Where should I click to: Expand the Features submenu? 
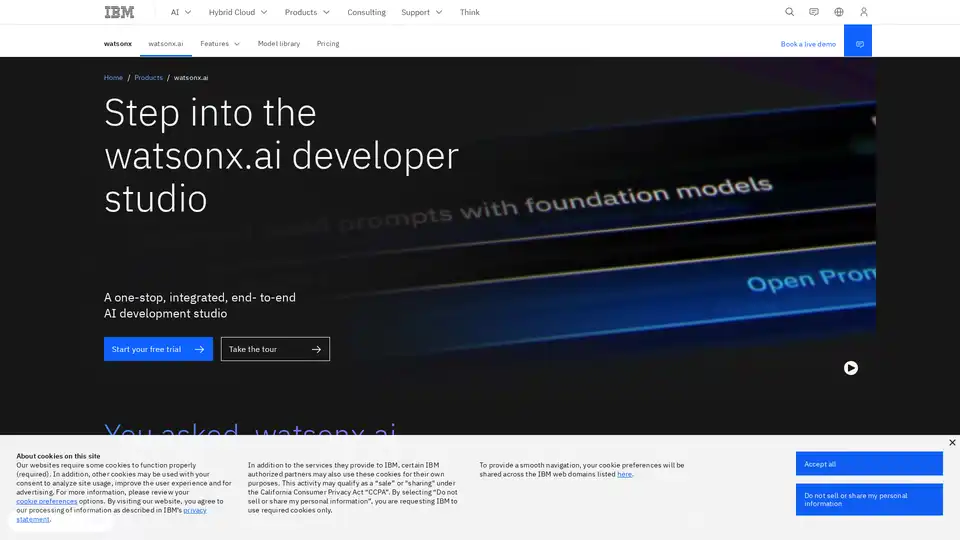(x=220, y=44)
